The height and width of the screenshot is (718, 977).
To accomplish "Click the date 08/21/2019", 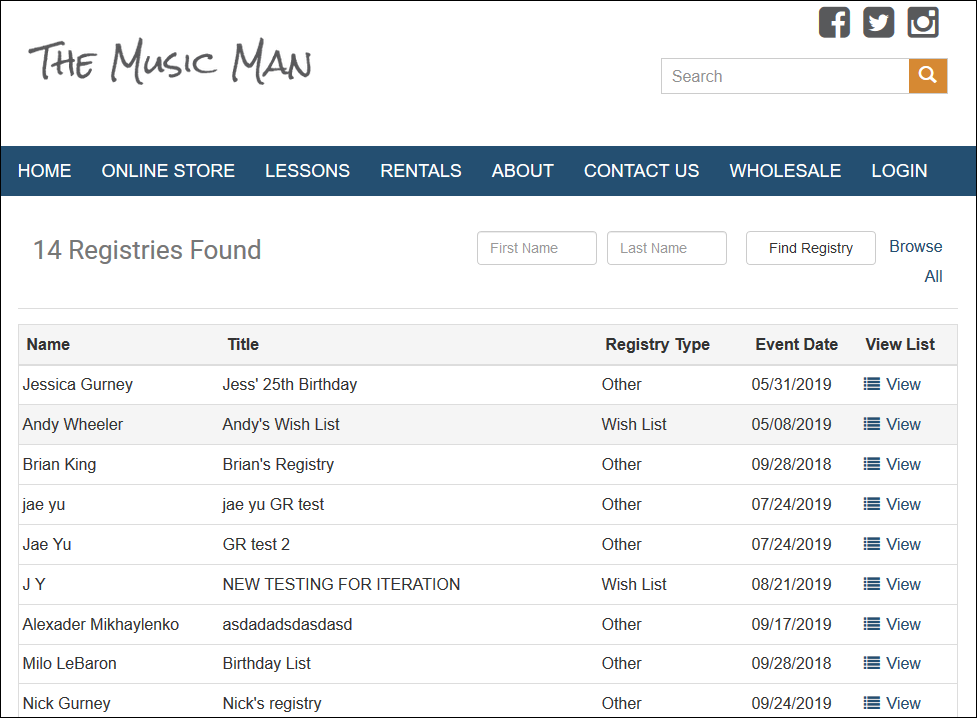I will pyautogui.click(x=791, y=584).
